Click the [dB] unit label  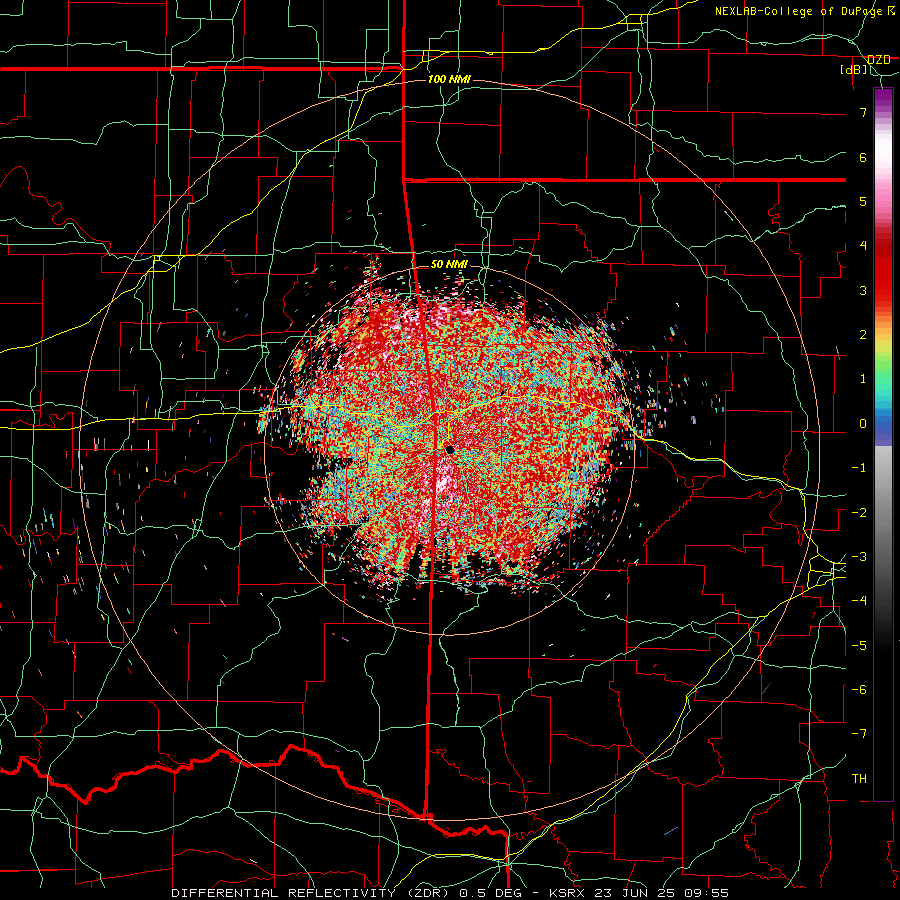(x=854, y=70)
